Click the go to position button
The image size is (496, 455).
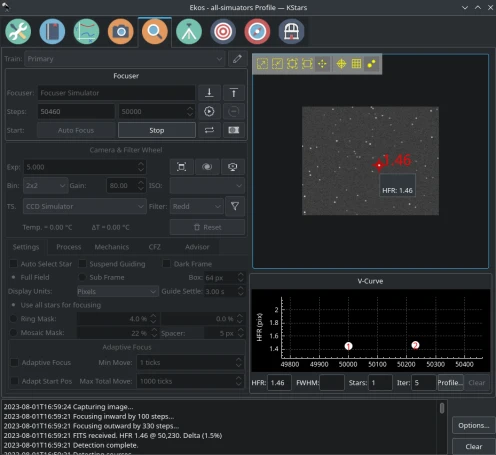point(209,111)
